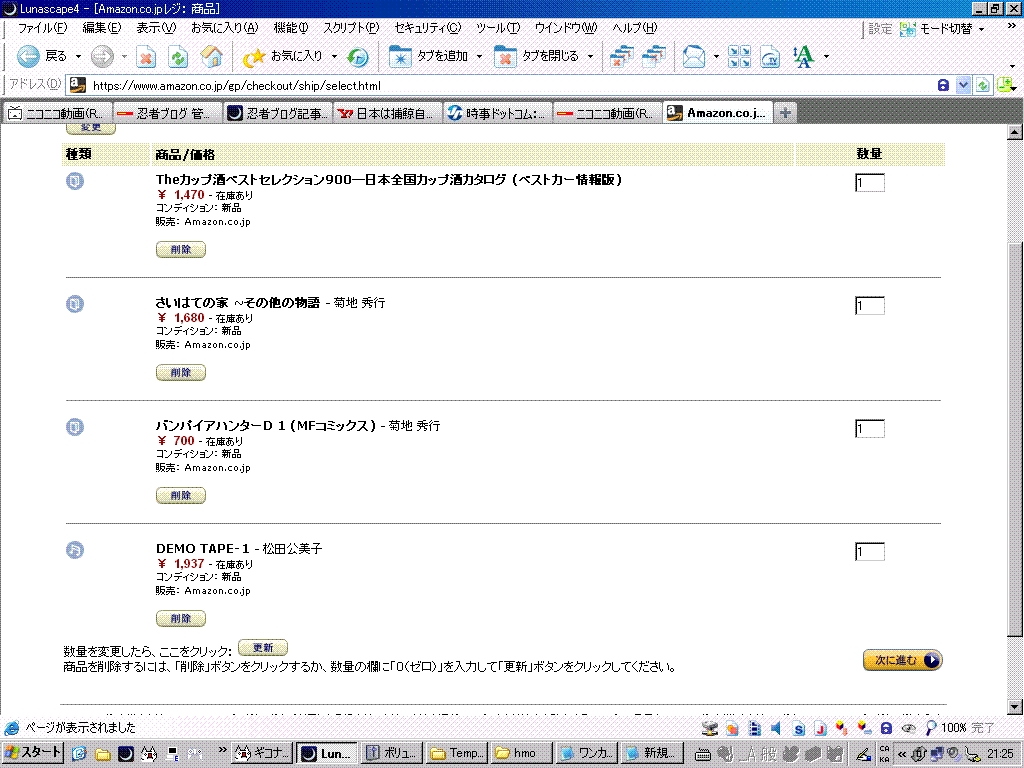This screenshot has height=768, width=1024.
Task: Open the hmo folder taskbar button
Action: pos(522,753)
